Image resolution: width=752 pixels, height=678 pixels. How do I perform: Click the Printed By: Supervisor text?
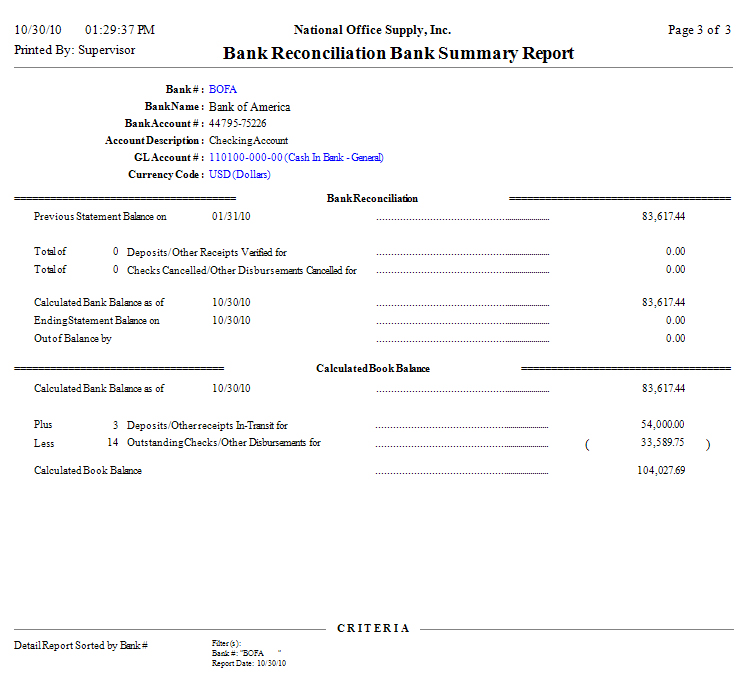pyautogui.click(x=75, y=49)
